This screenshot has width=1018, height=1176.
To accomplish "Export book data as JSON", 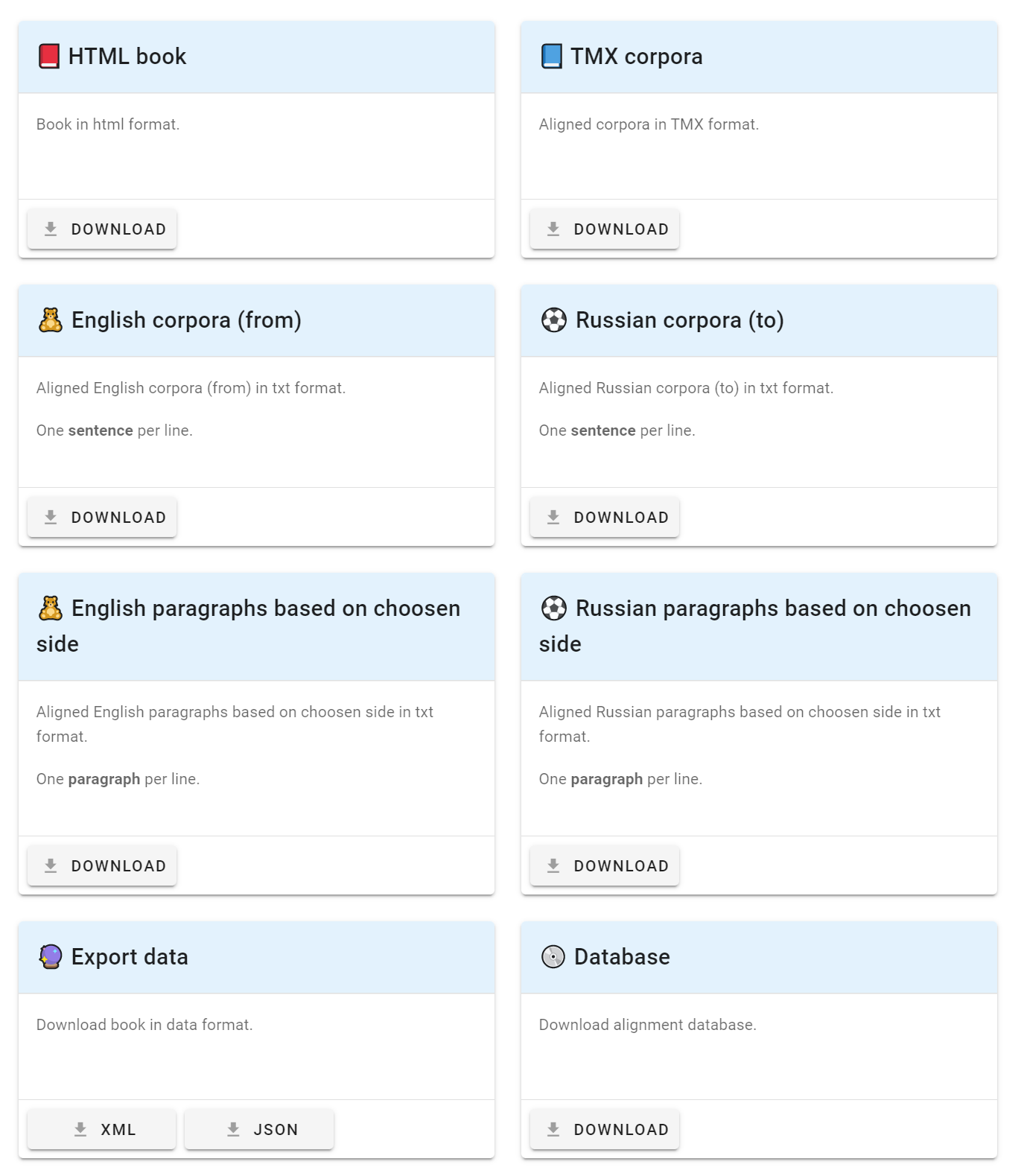I will point(259,1130).
